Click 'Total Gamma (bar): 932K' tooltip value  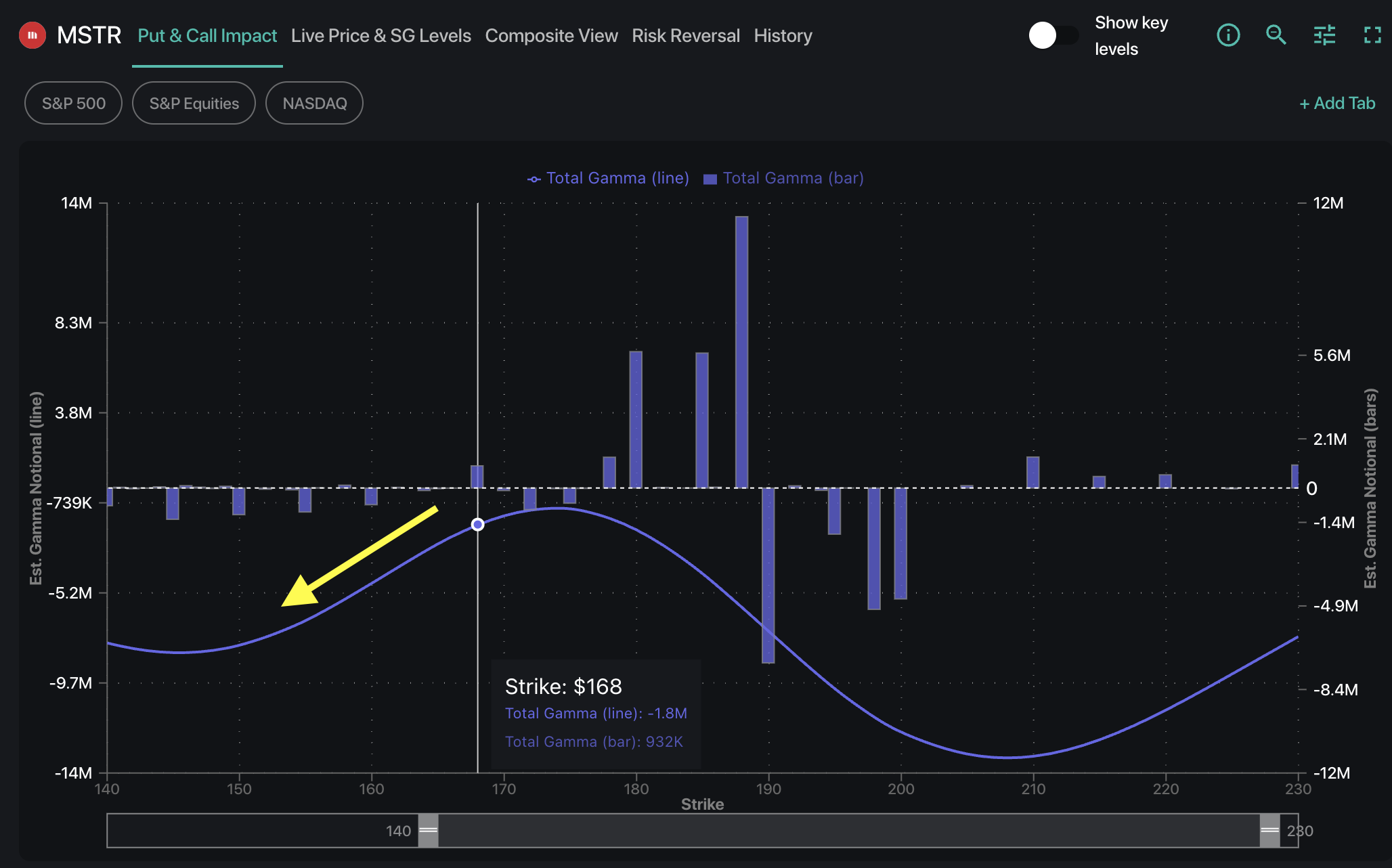point(594,742)
